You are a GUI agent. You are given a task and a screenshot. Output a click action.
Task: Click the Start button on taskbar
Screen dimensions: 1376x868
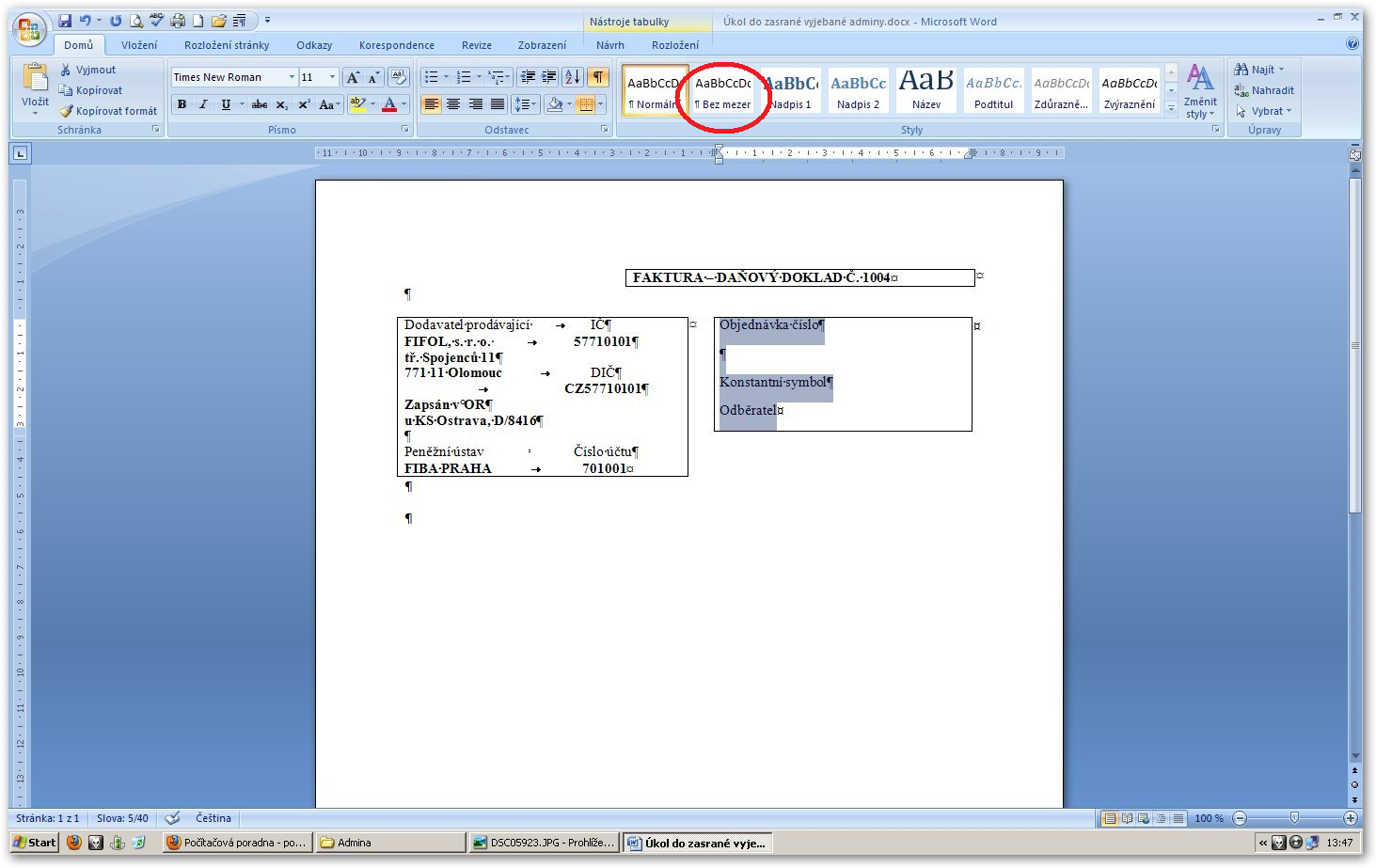click(35, 843)
